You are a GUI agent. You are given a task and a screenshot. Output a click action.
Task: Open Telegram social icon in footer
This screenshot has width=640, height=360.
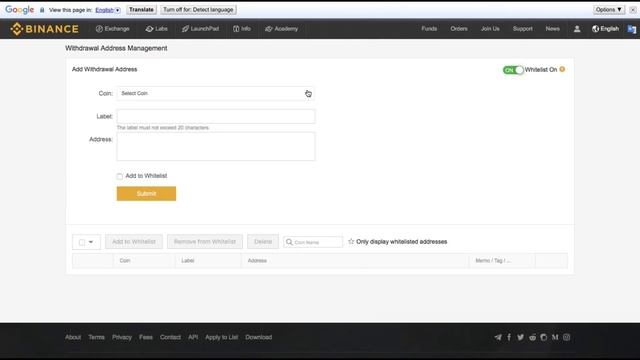click(x=498, y=337)
